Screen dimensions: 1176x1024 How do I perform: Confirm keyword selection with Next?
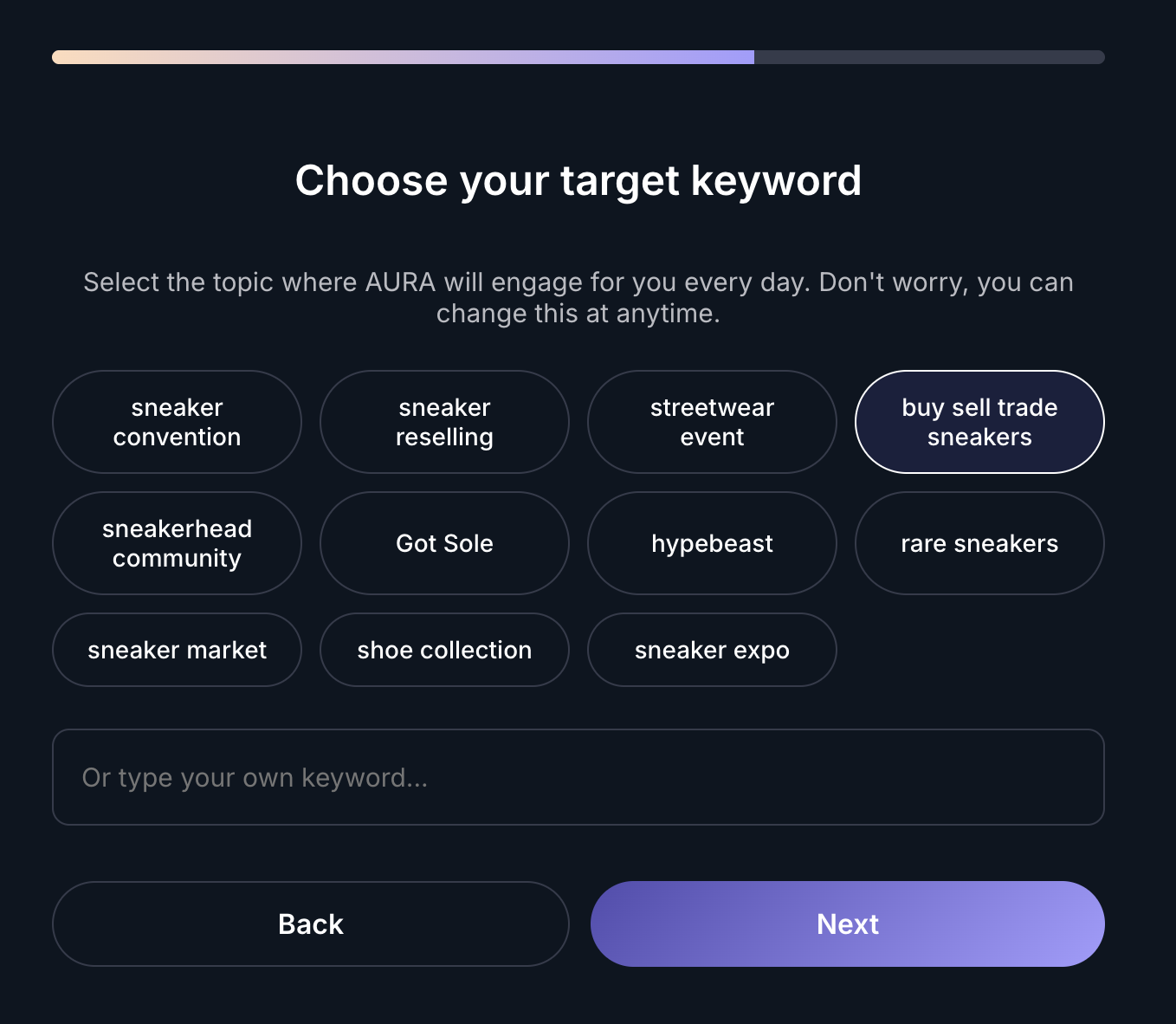coord(847,924)
